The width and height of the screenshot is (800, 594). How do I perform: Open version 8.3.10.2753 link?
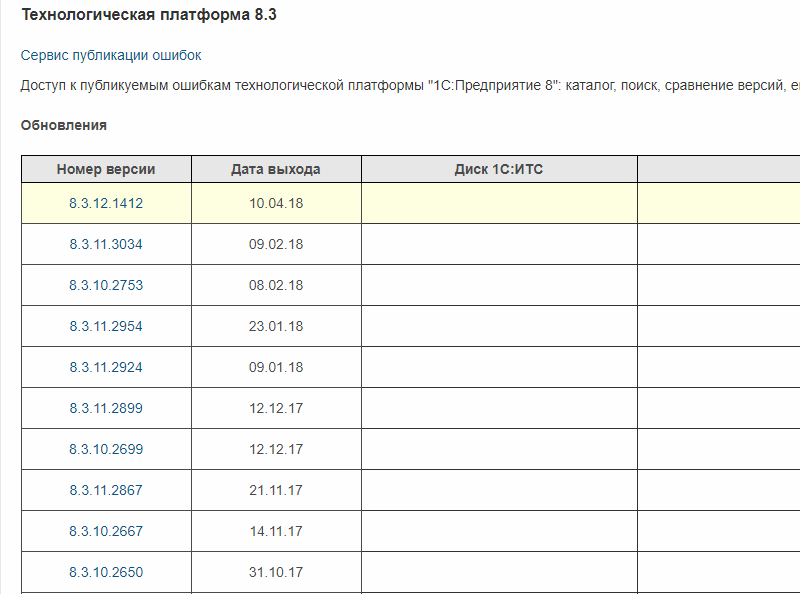(106, 285)
